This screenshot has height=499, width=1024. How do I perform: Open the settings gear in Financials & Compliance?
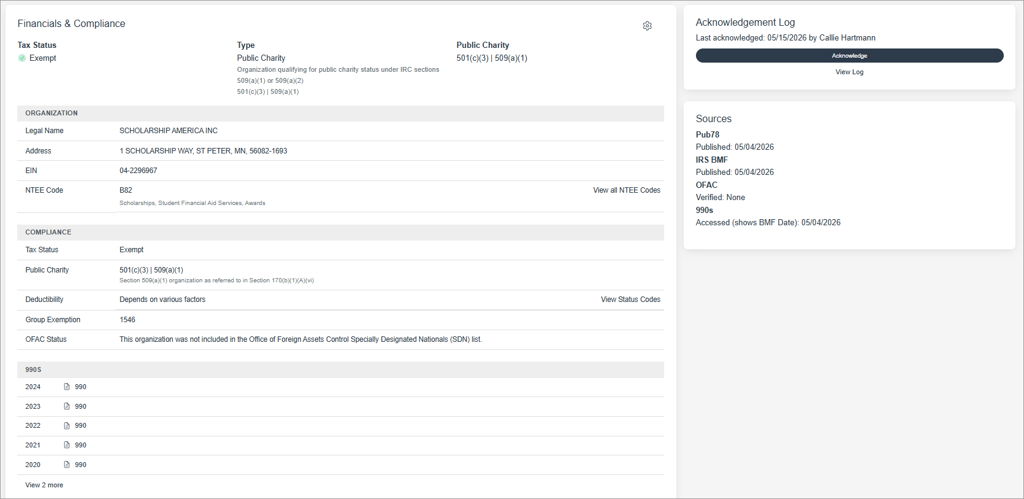point(647,26)
